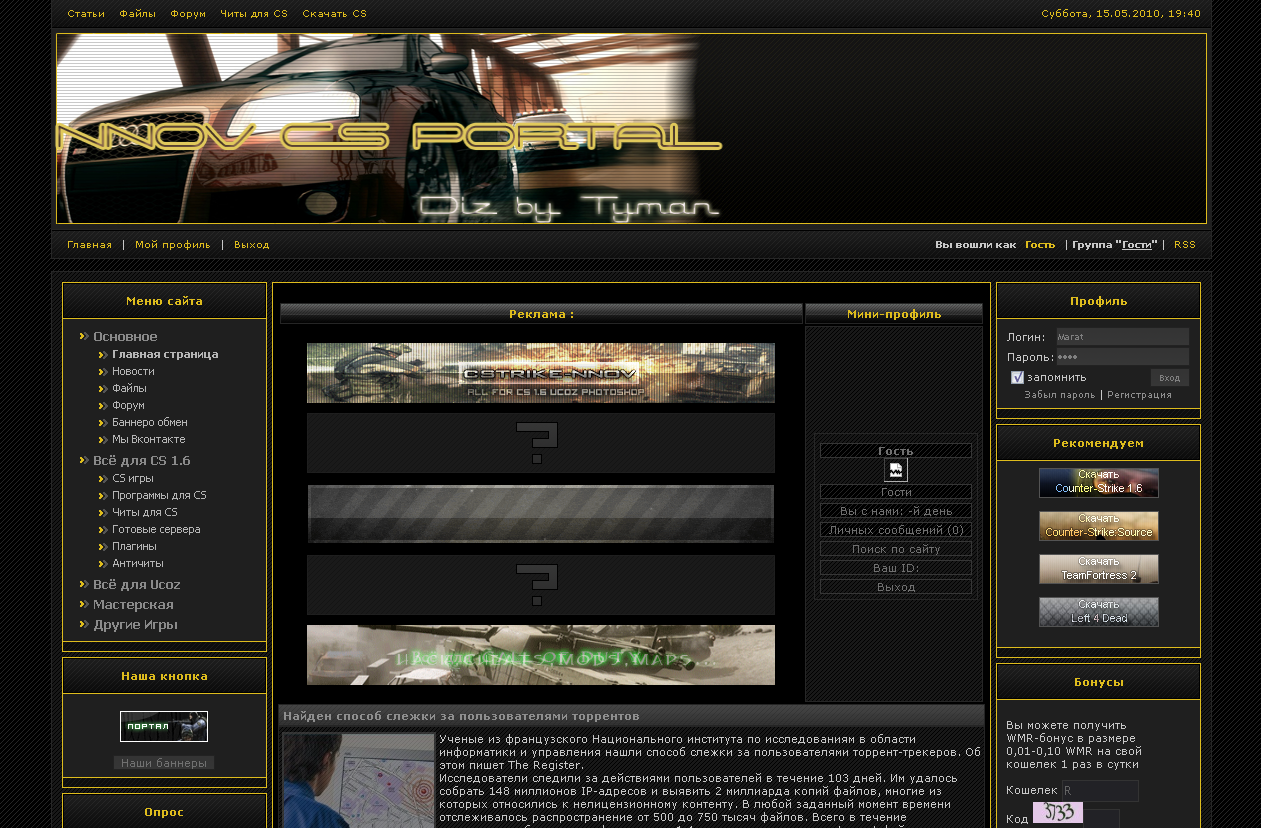1261x828 pixels.
Task: Focus the «Кошелек» wallet input field
Action: click(x=1100, y=791)
